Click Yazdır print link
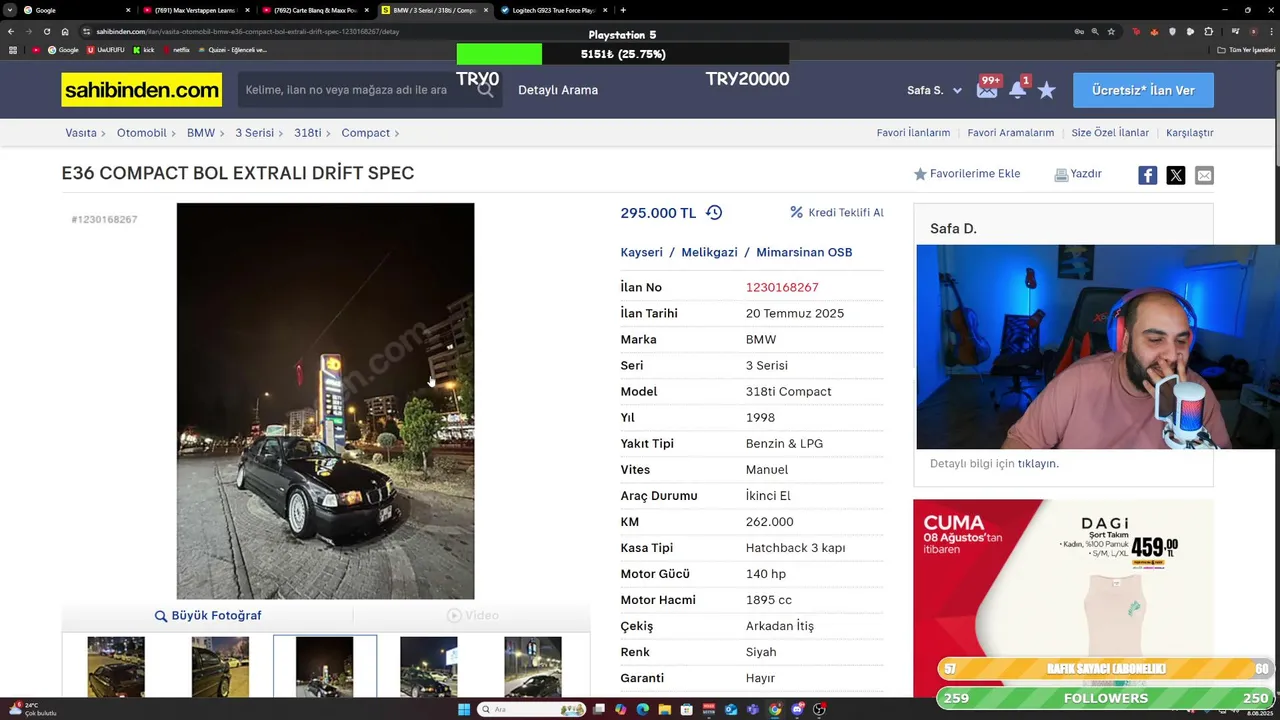 (x=1078, y=174)
